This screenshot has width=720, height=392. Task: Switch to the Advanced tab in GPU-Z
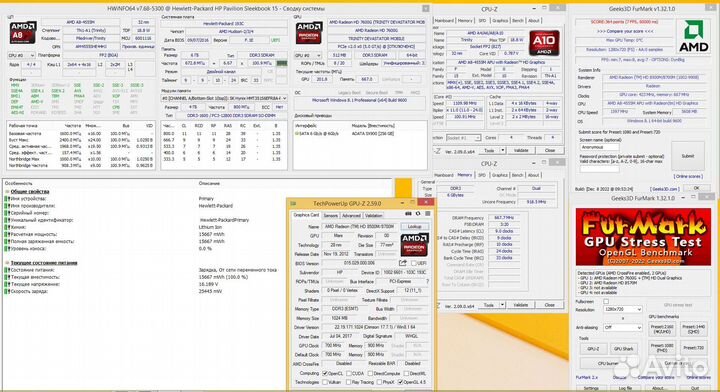click(351, 215)
